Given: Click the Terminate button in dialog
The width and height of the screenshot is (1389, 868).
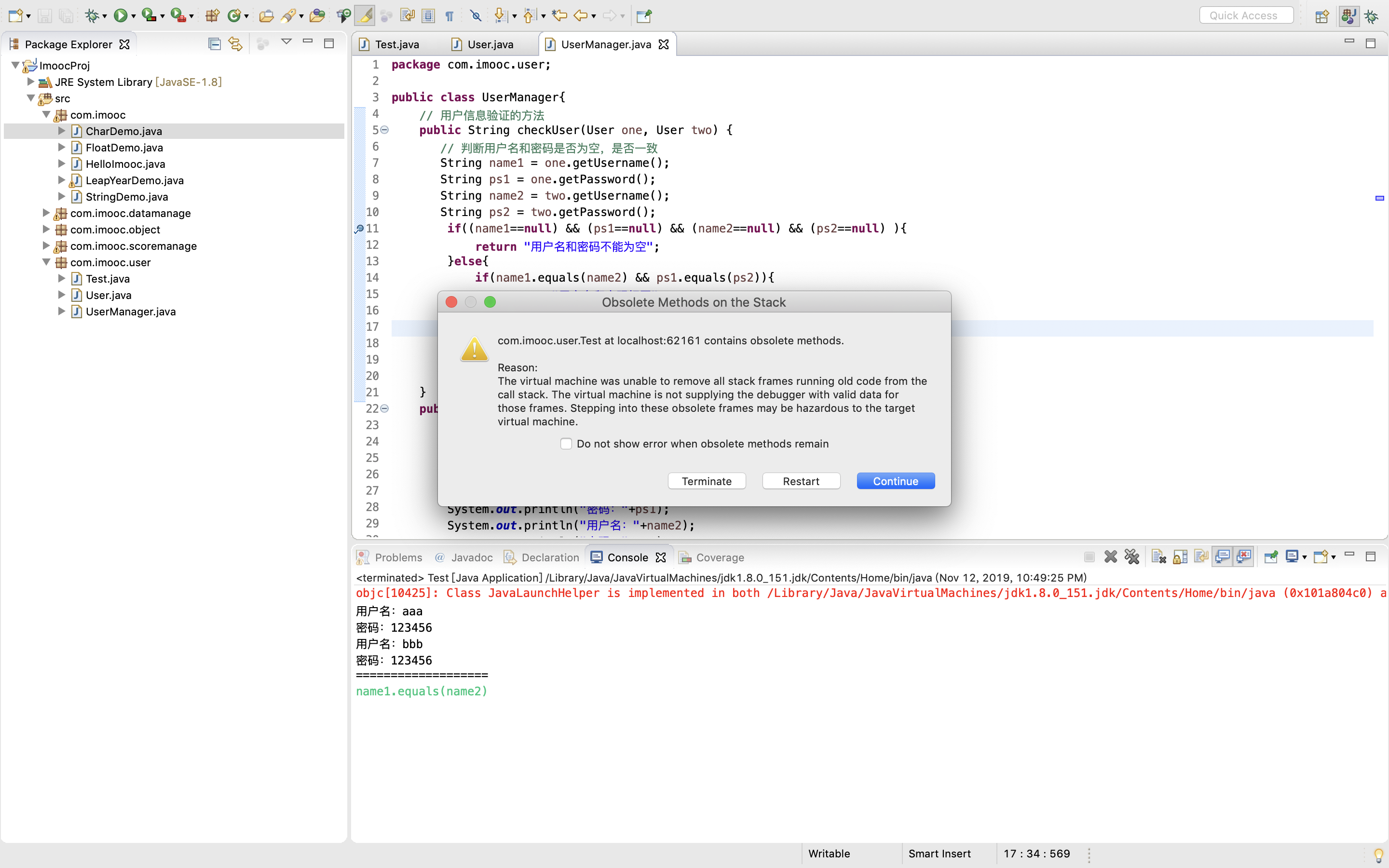Looking at the screenshot, I should point(707,481).
